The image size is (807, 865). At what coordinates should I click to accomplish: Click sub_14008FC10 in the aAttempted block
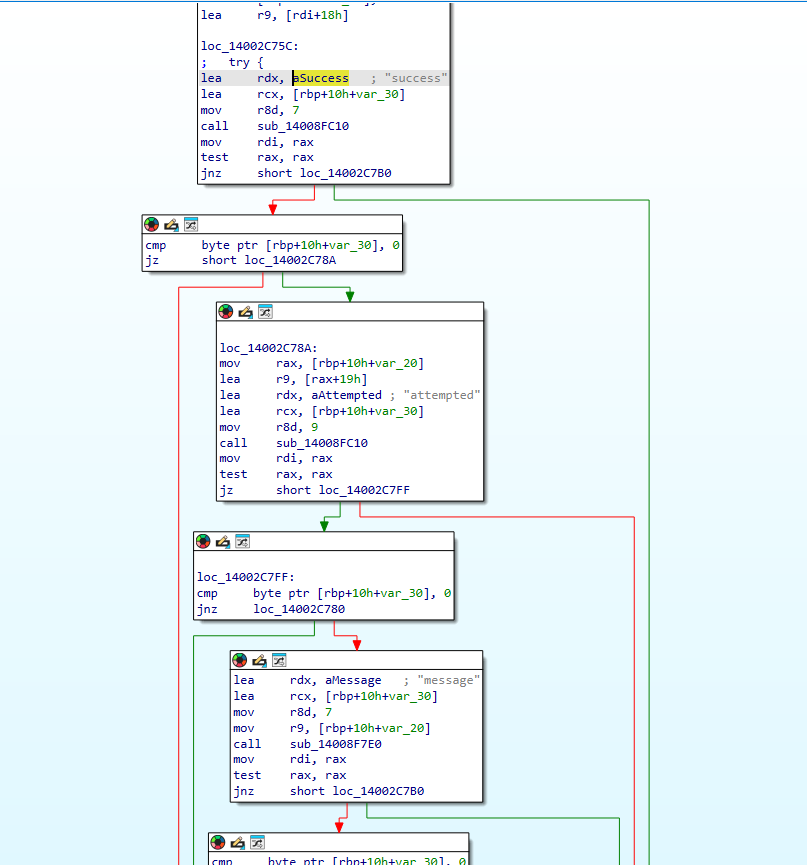pos(322,443)
